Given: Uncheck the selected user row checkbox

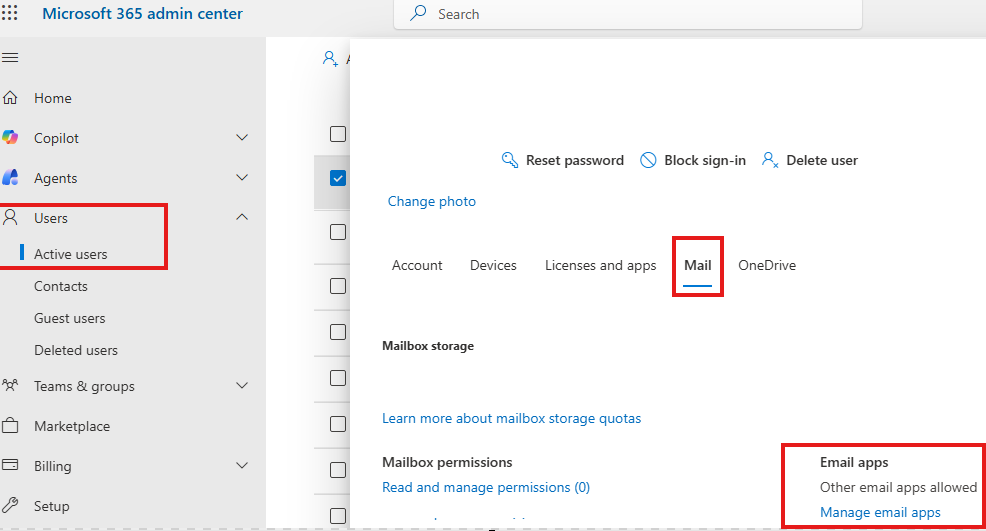Looking at the screenshot, I should pos(338,178).
